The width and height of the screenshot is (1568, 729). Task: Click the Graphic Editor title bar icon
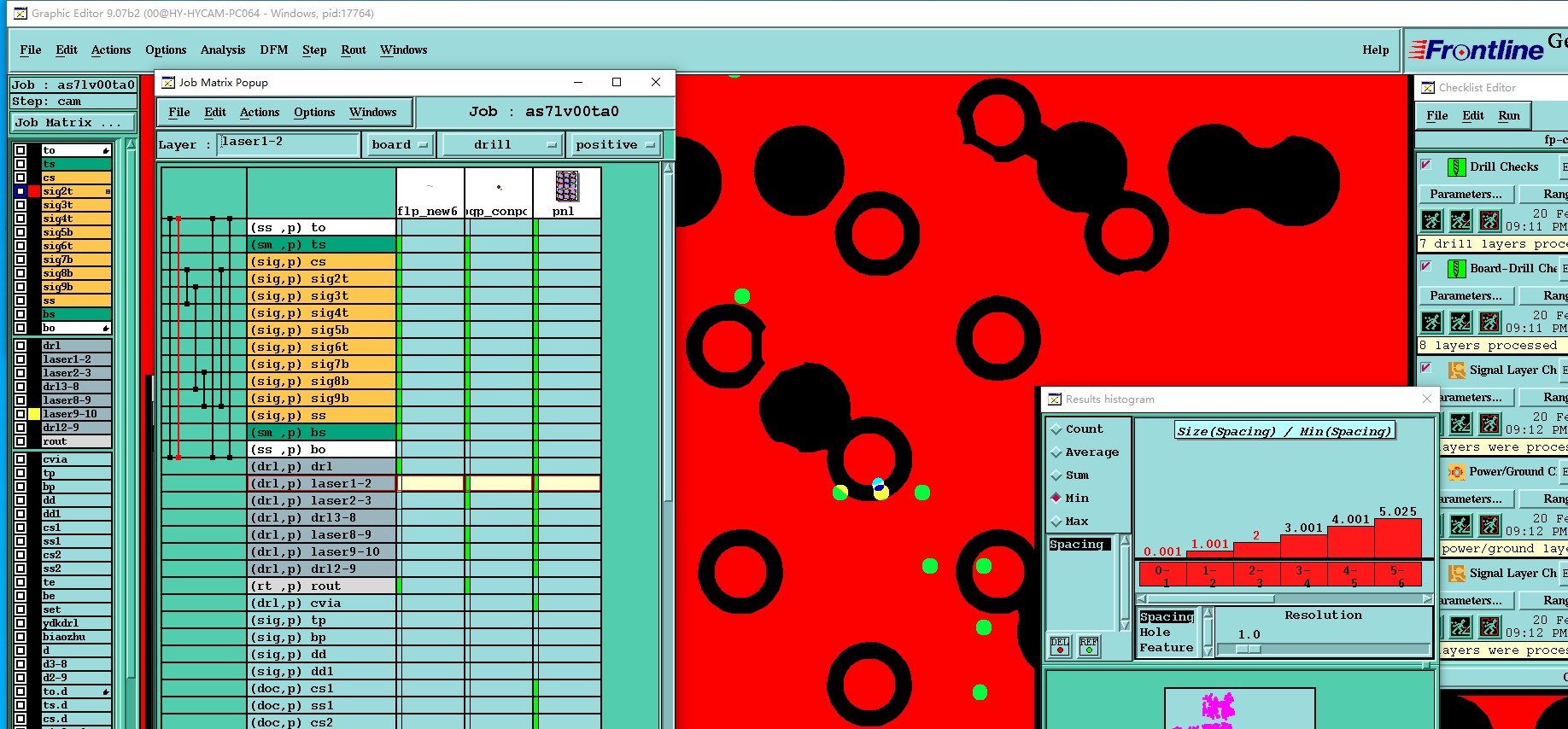coord(20,13)
